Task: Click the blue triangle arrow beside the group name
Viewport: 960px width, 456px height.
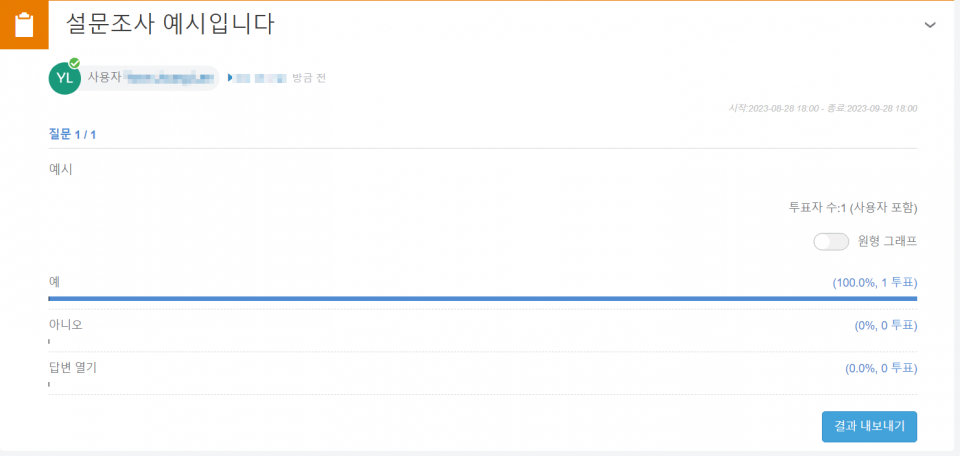Action: point(230,78)
